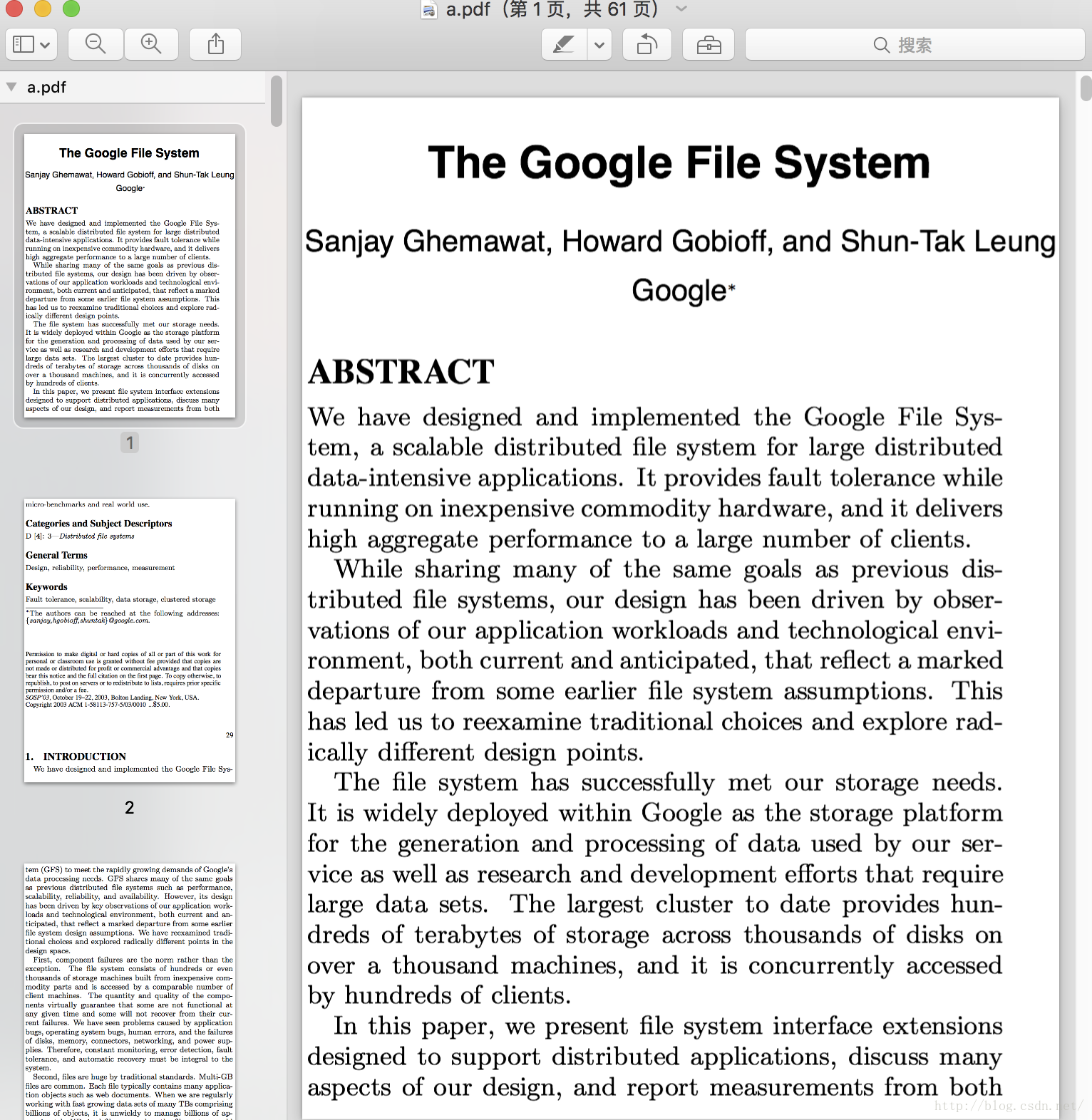Image resolution: width=1092 pixels, height=1120 pixels.
Task: Click the yellow minimize window button
Action: [43, 9]
